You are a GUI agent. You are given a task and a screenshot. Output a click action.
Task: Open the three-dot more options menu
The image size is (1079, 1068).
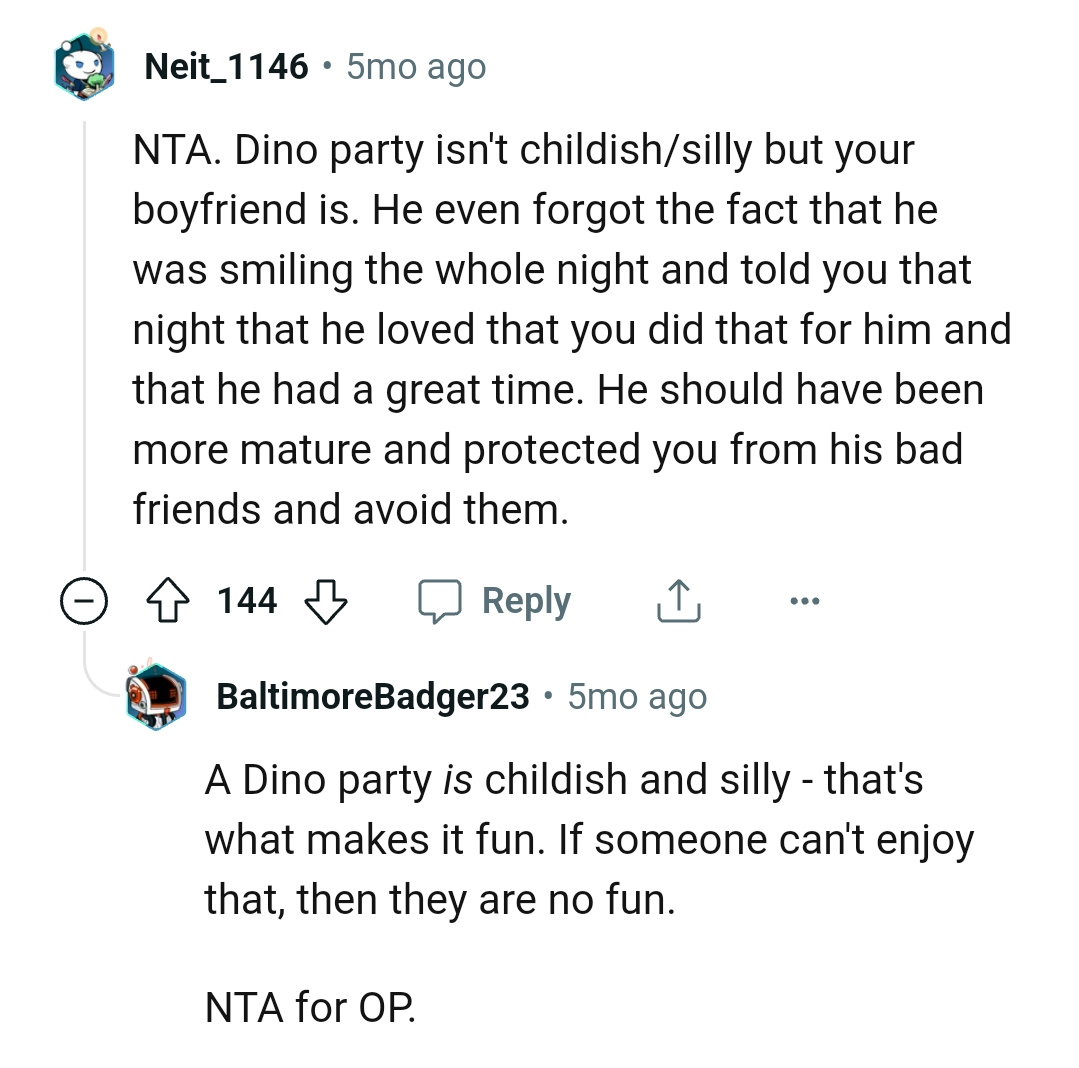tap(803, 602)
